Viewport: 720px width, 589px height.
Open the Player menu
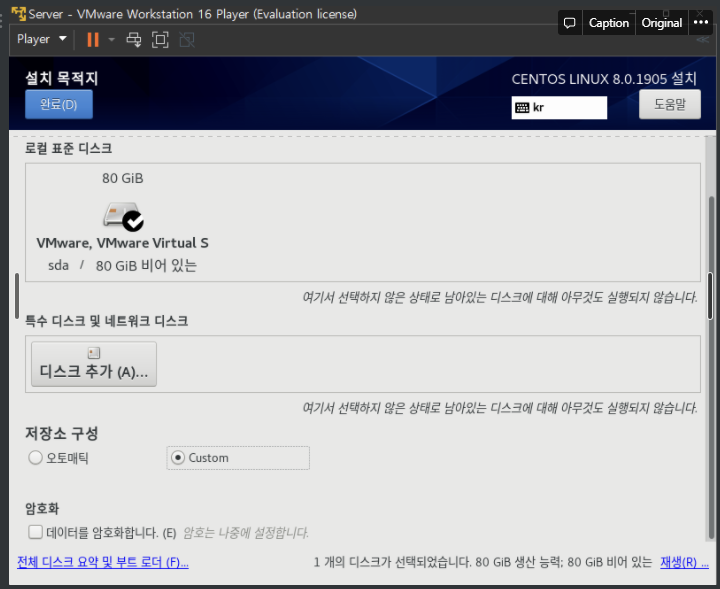click(x=41, y=39)
